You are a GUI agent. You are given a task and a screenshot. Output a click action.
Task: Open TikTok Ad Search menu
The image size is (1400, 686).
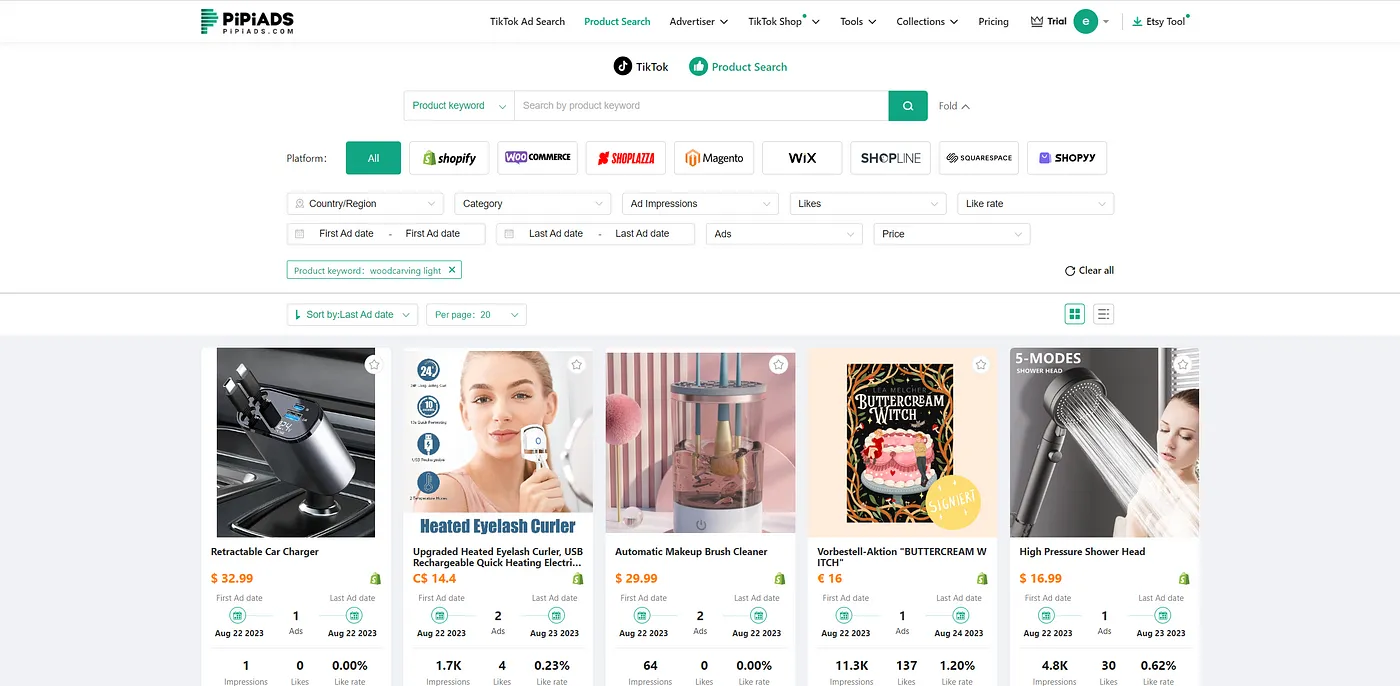527,21
